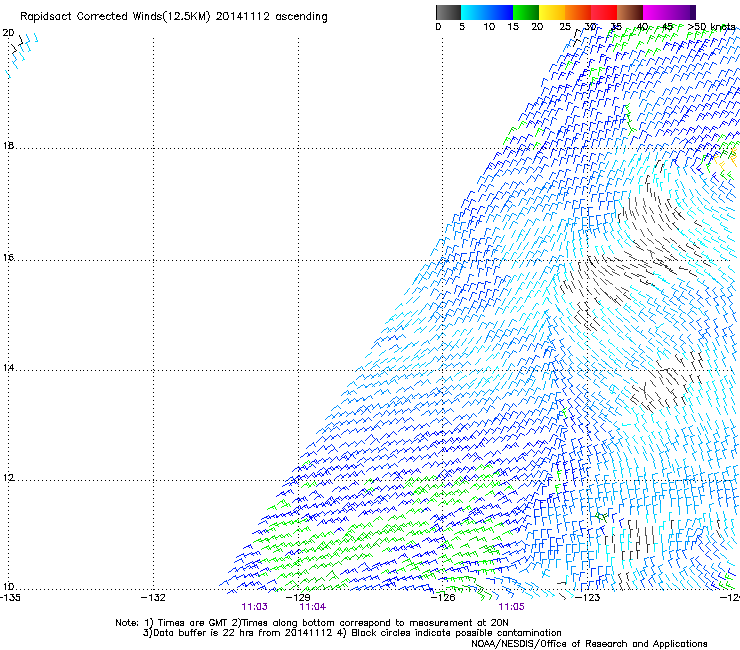Click the latitude label '20' at top left
Screen dimensions: 740x650
(8, 33)
